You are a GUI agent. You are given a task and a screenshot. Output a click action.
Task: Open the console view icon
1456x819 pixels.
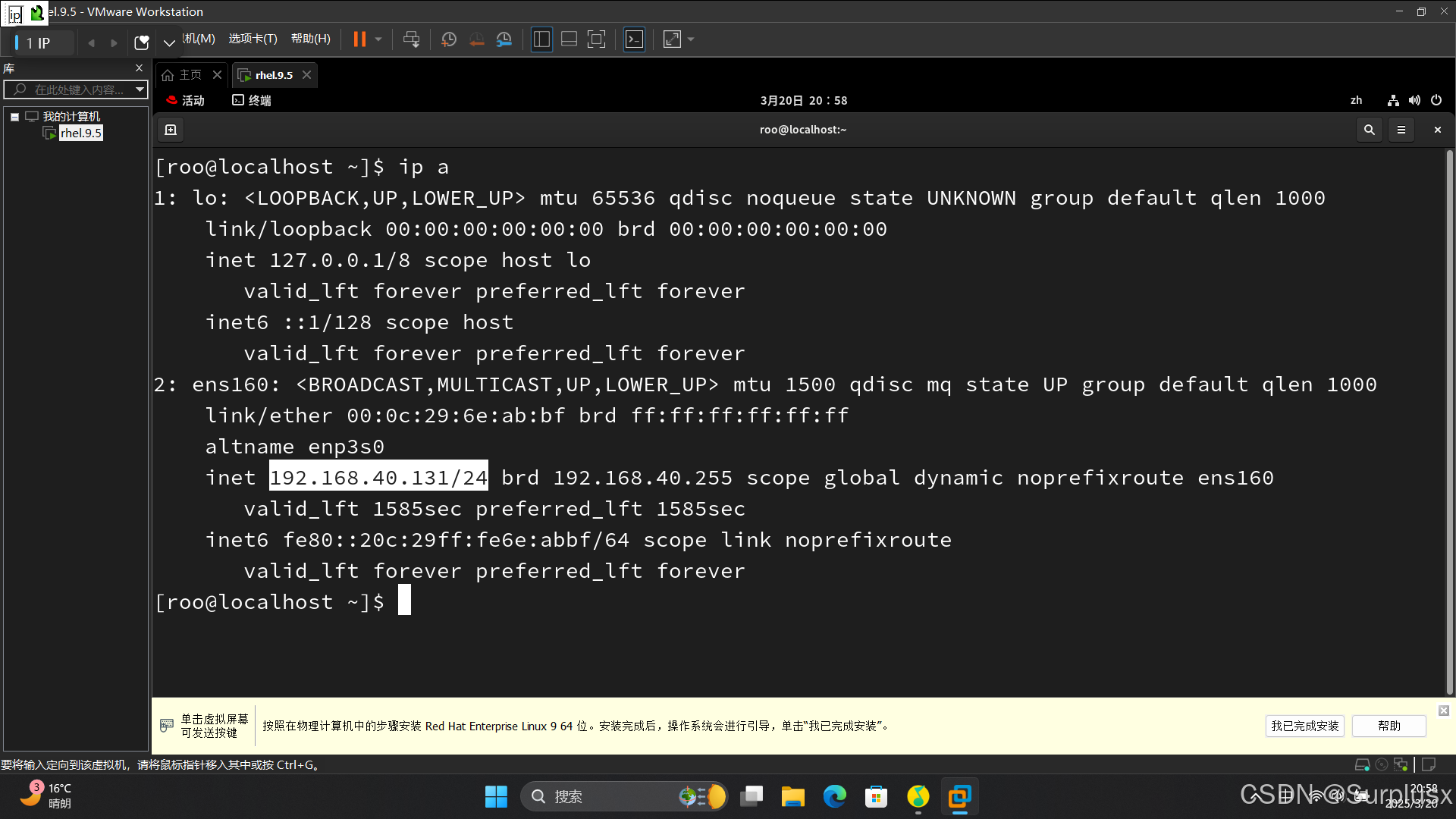tap(634, 39)
